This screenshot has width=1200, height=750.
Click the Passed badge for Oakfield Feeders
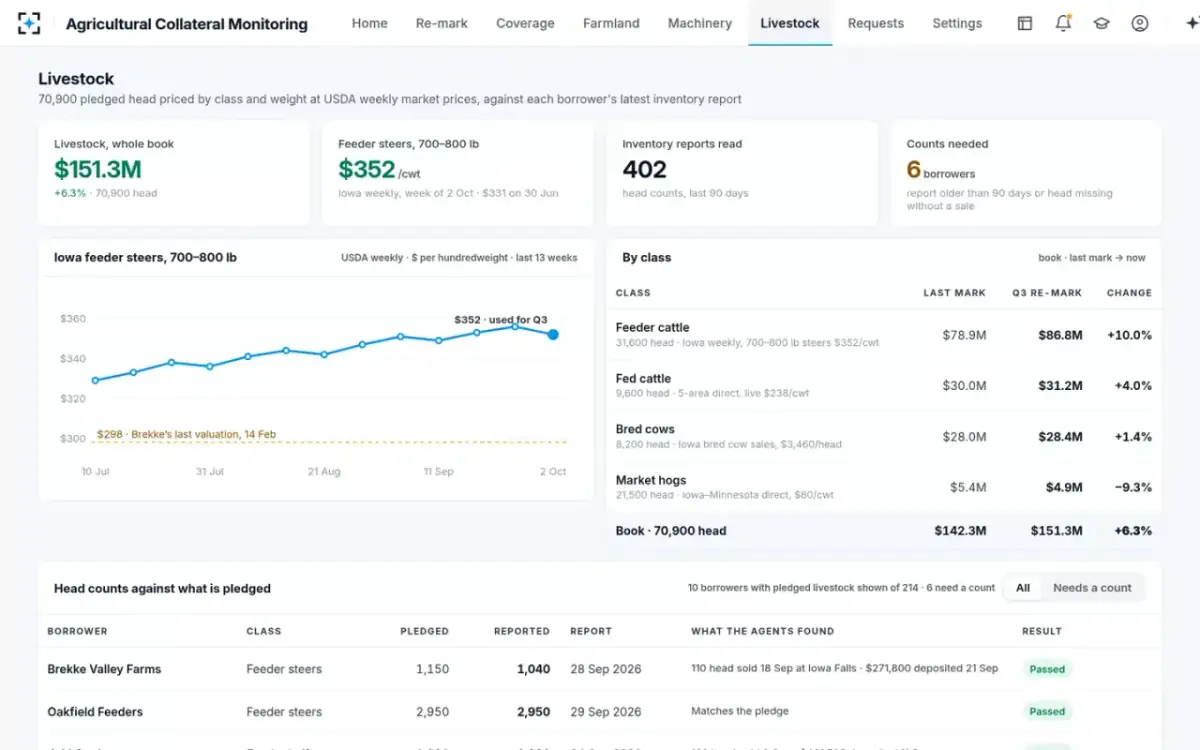click(x=1047, y=712)
